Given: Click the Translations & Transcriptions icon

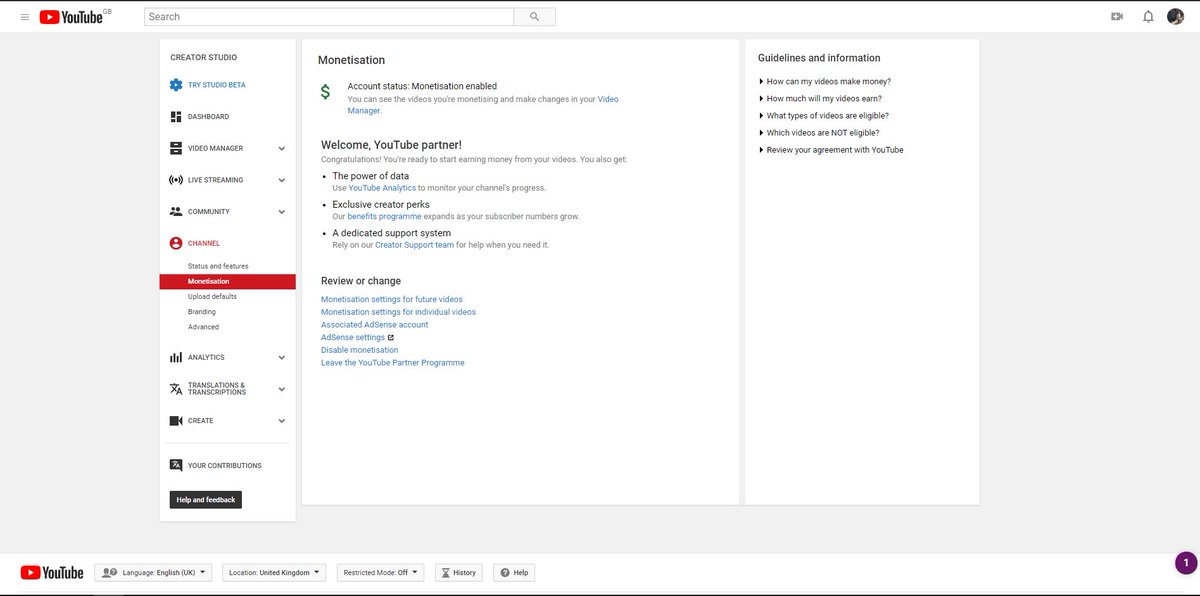Looking at the screenshot, I should [176, 389].
